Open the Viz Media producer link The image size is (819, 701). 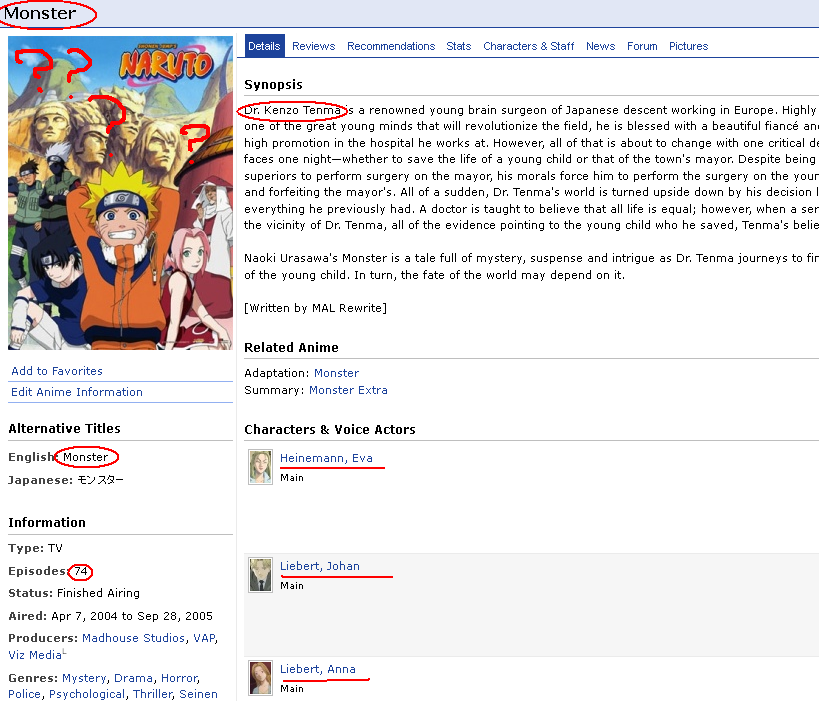pos(35,655)
